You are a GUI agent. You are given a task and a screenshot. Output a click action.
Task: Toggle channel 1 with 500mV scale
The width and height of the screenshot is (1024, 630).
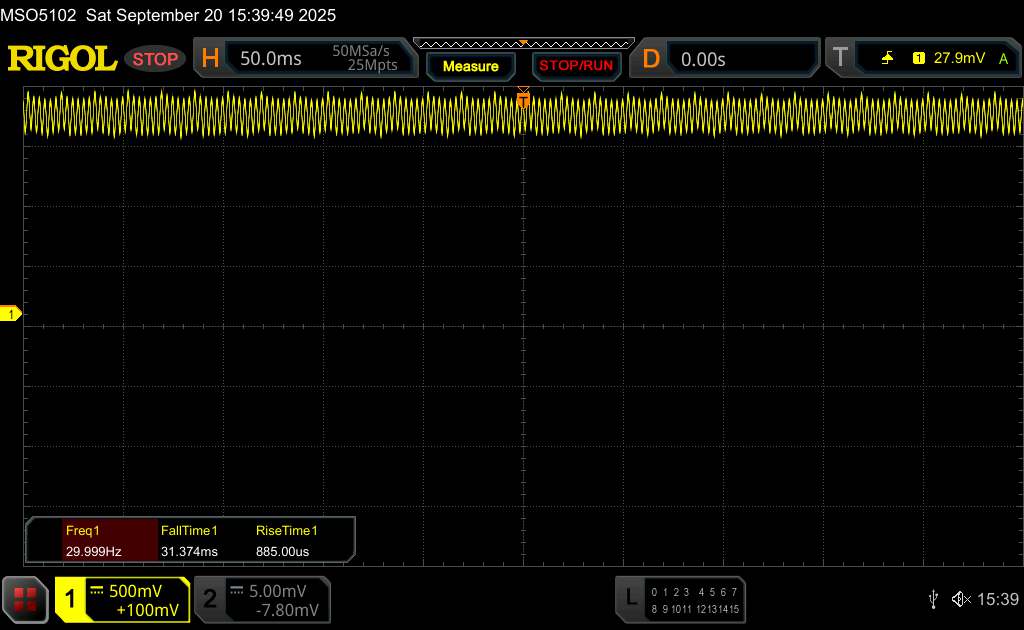point(122,599)
